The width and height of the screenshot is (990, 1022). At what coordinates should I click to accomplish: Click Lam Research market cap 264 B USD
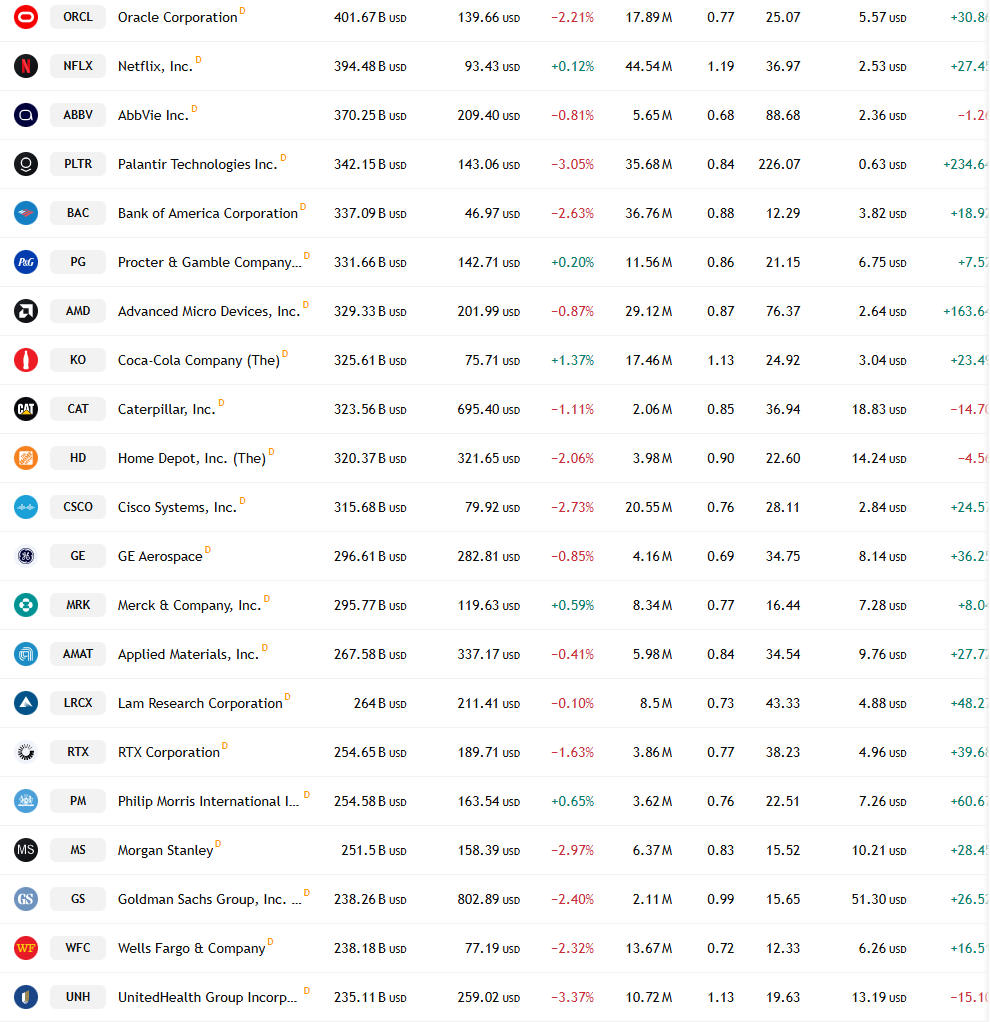(x=380, y=703)
